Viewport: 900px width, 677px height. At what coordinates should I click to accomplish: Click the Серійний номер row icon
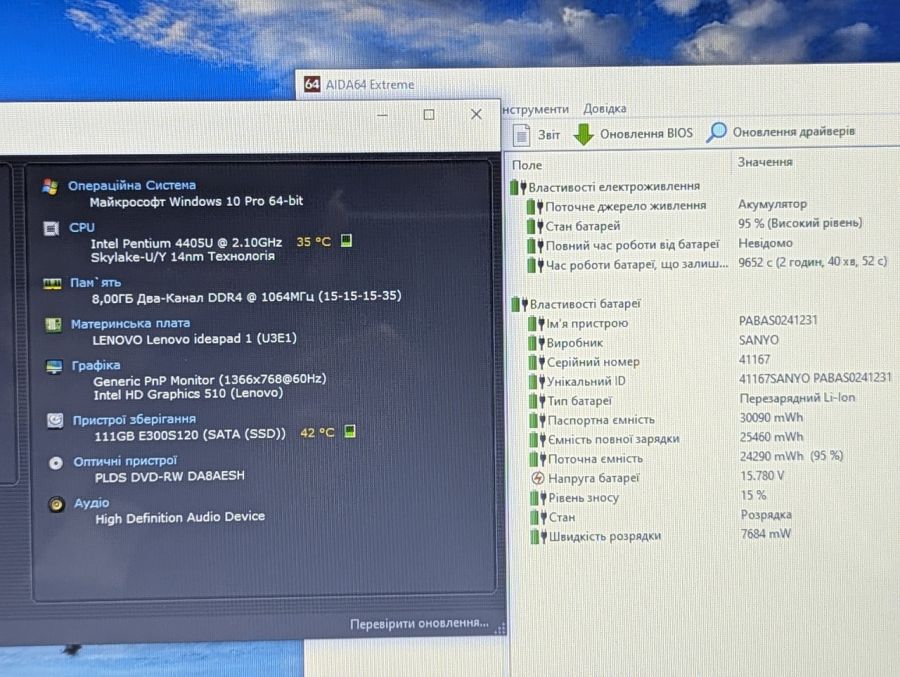coord(537,362)
